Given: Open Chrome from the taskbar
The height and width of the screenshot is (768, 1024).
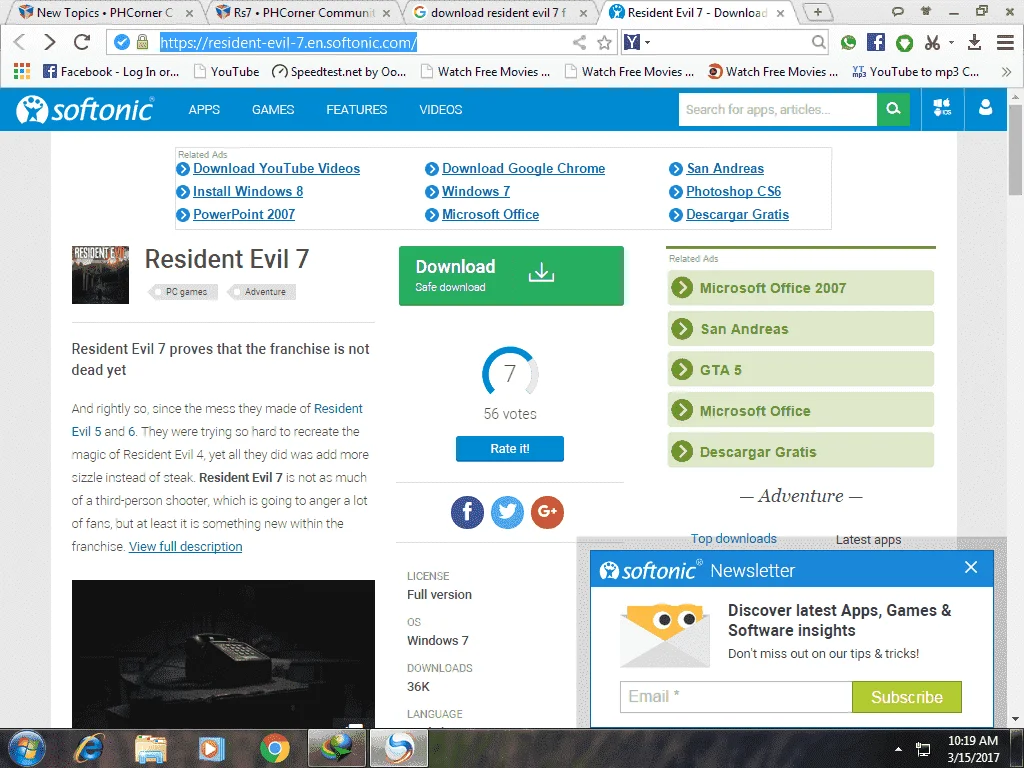Looking at the screenshot, I should (274, 748).
